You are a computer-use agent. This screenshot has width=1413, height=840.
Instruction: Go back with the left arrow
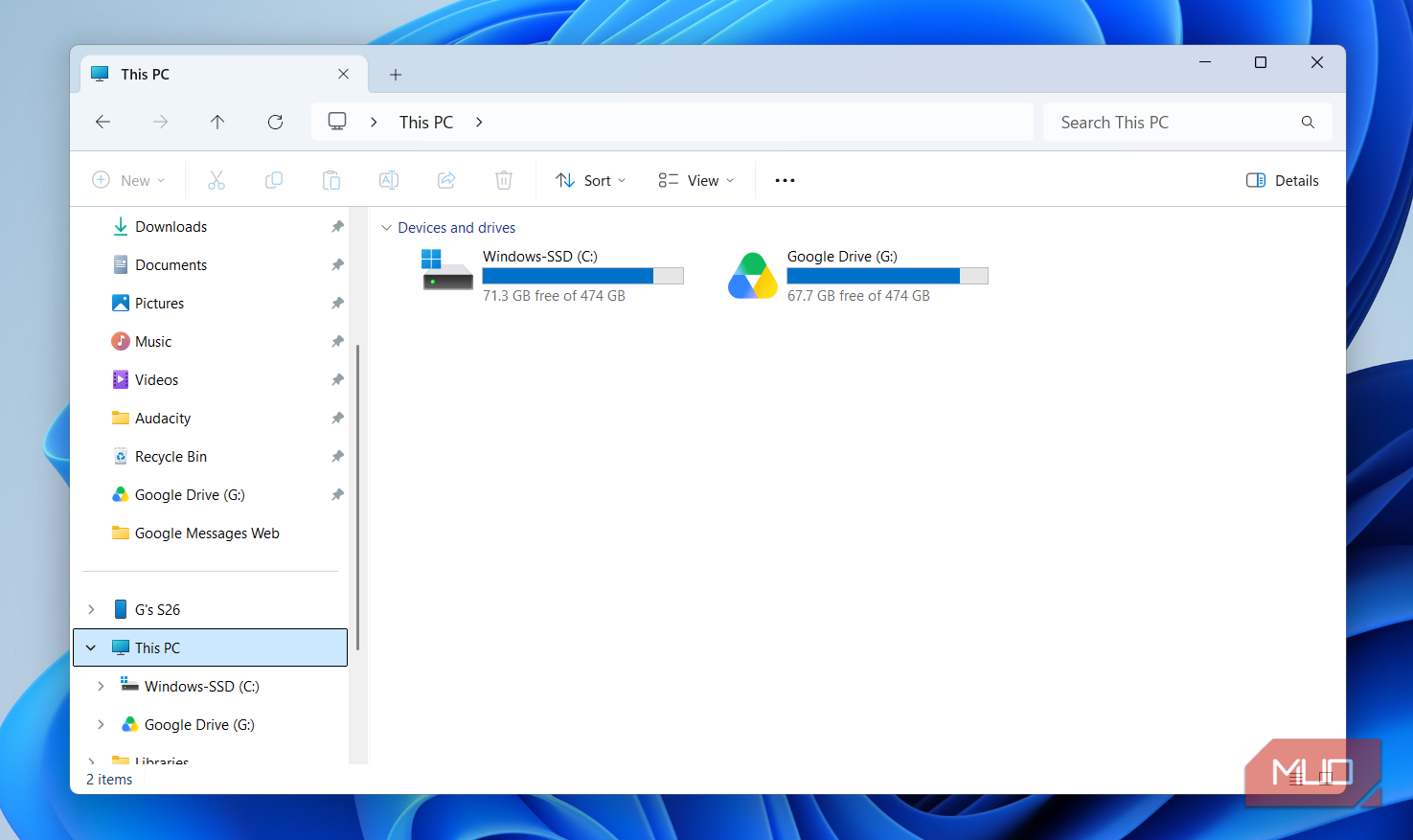[103, 122]
